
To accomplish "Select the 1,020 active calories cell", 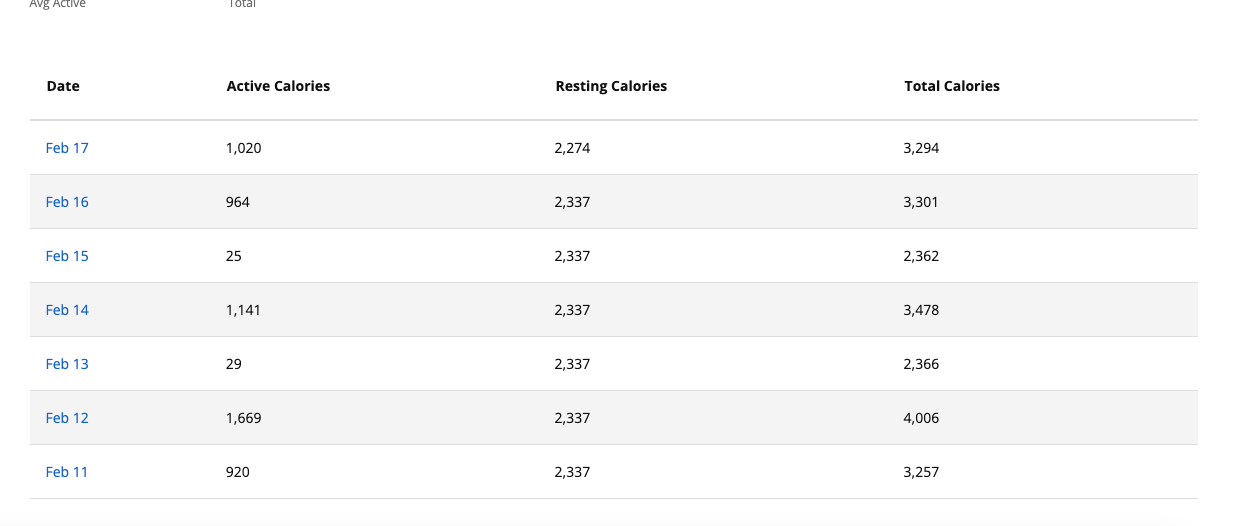I will click(244, 148).
